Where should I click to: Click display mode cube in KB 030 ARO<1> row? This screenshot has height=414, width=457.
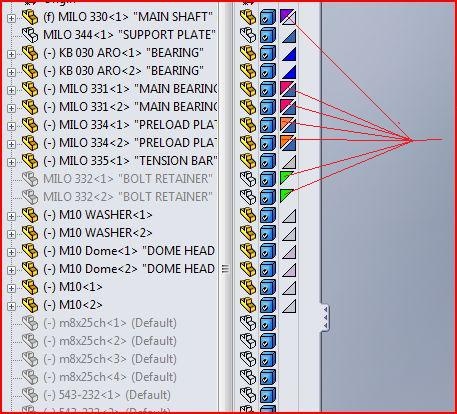[268, 53]
